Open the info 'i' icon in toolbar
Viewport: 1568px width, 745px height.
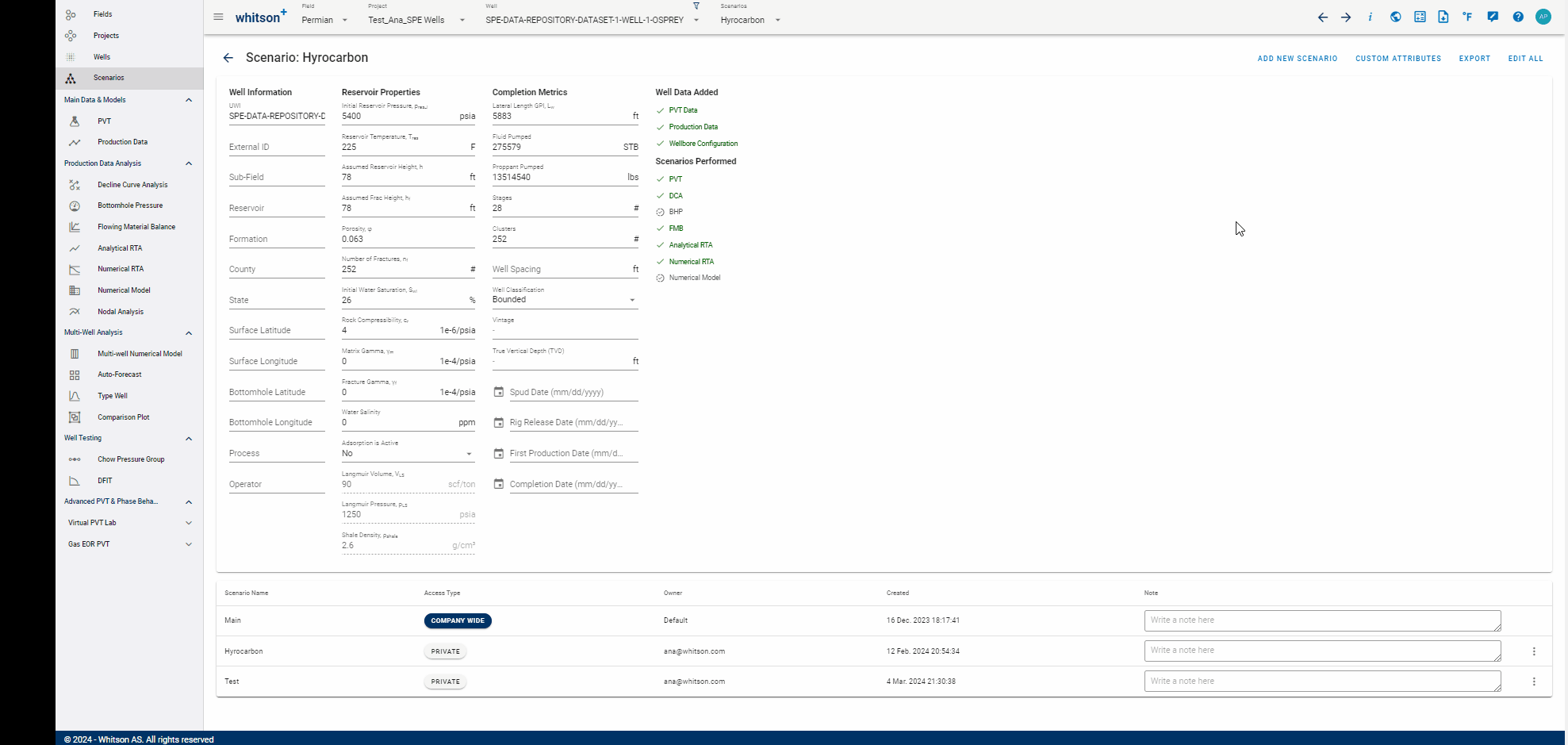pyautogui.click(x=1370, y=17)
